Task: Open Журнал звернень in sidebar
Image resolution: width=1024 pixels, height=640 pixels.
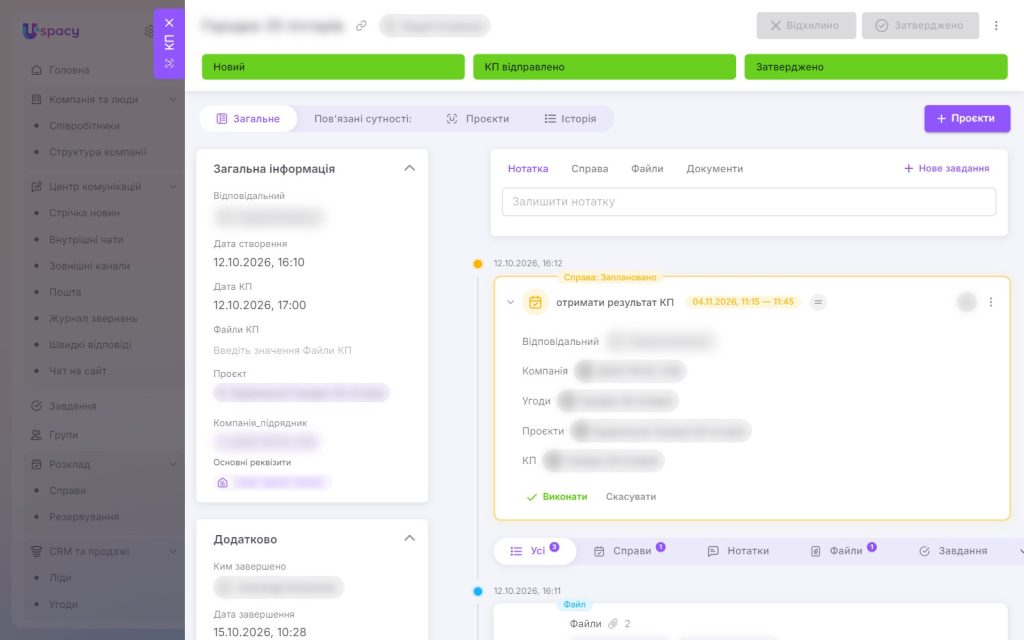Action: 93,318
